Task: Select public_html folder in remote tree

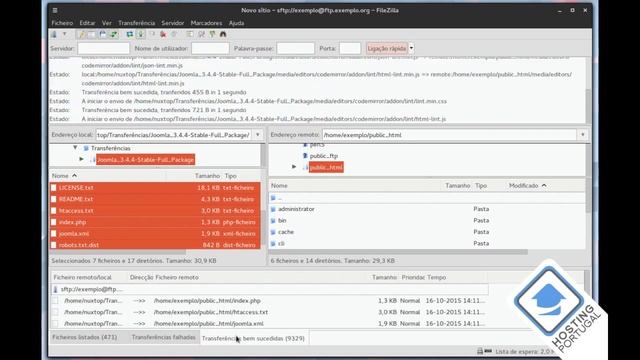Action: point(326,167)
